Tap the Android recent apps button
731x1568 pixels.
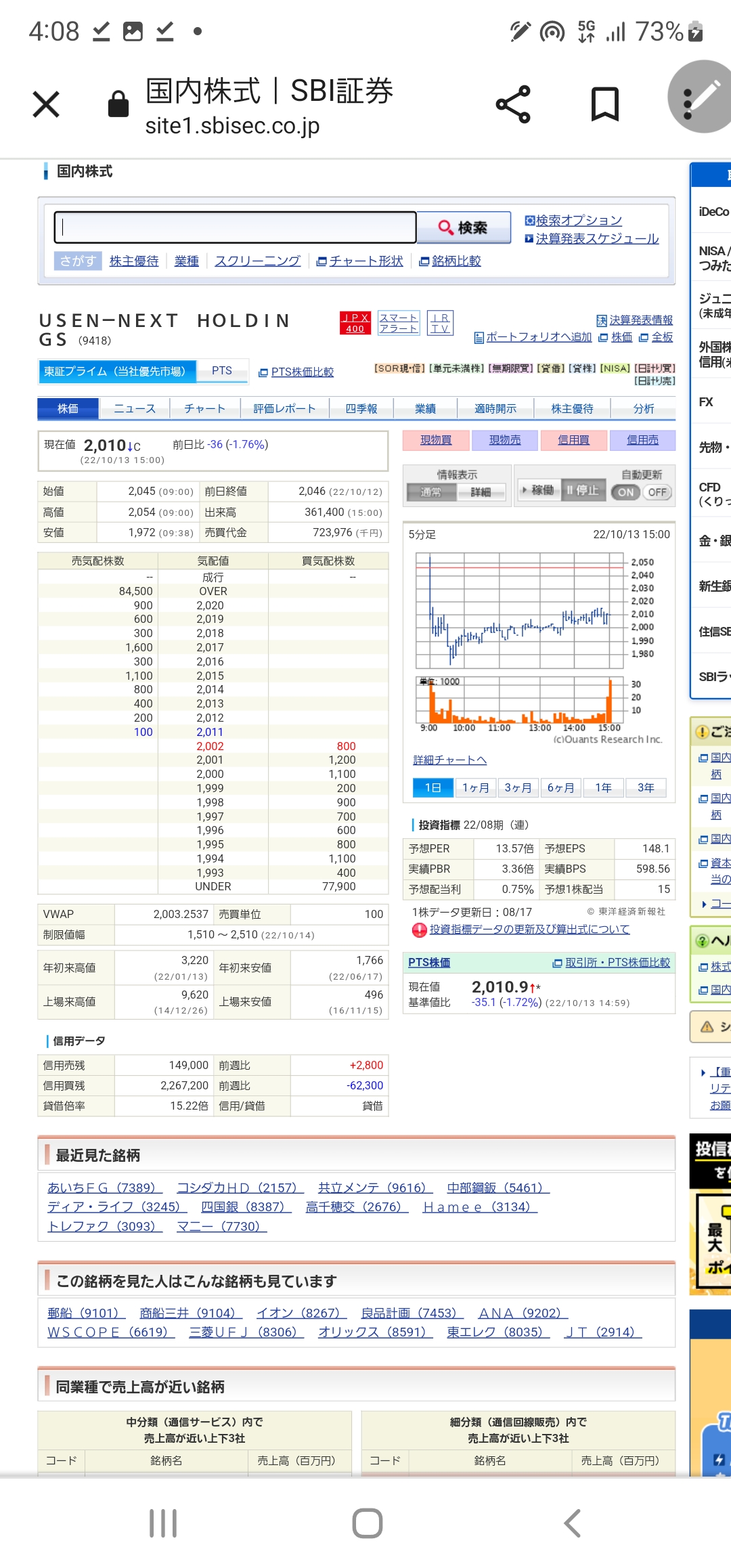click(x=163, y=1523)
